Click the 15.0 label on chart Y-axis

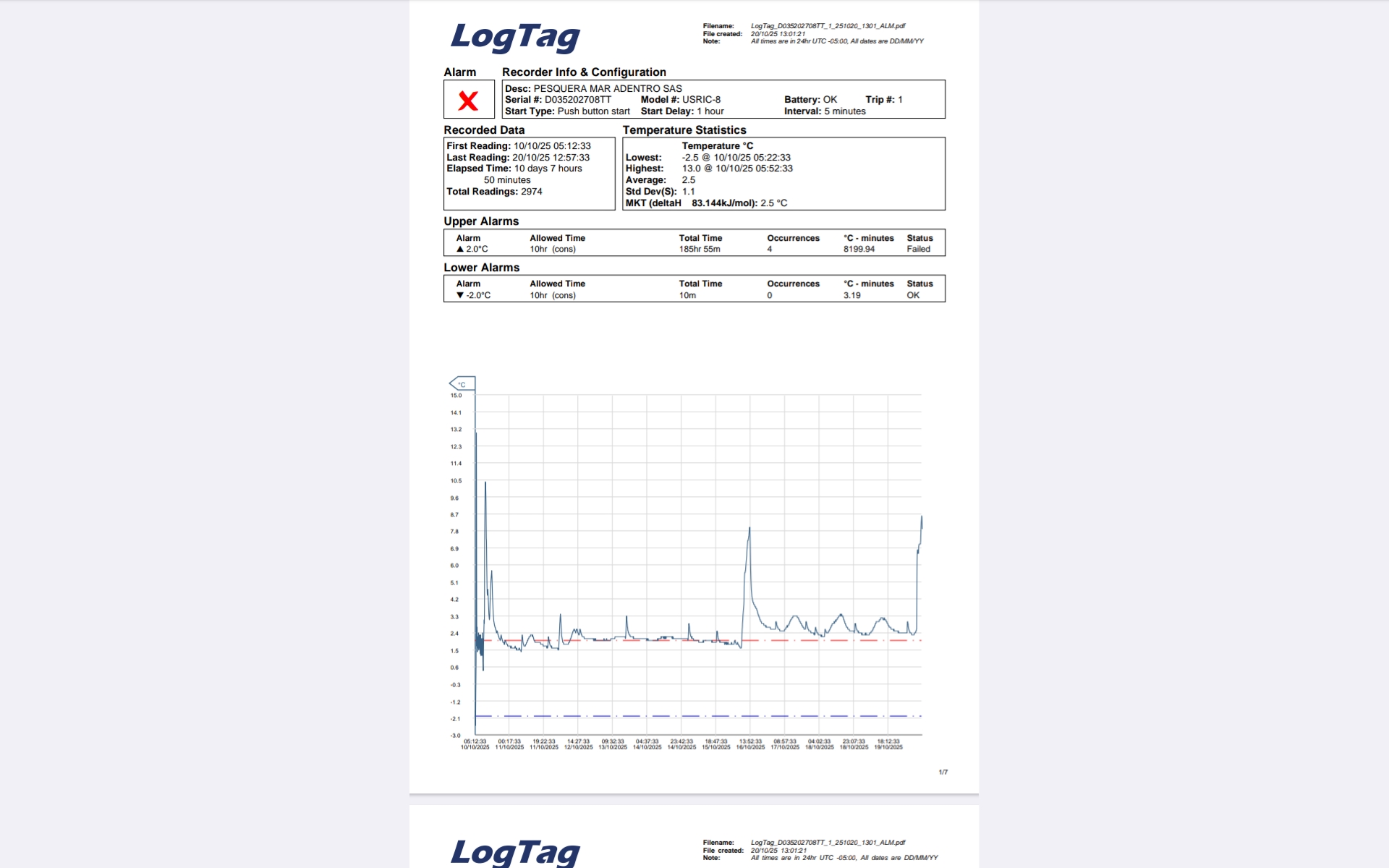(x=456, y=396)
